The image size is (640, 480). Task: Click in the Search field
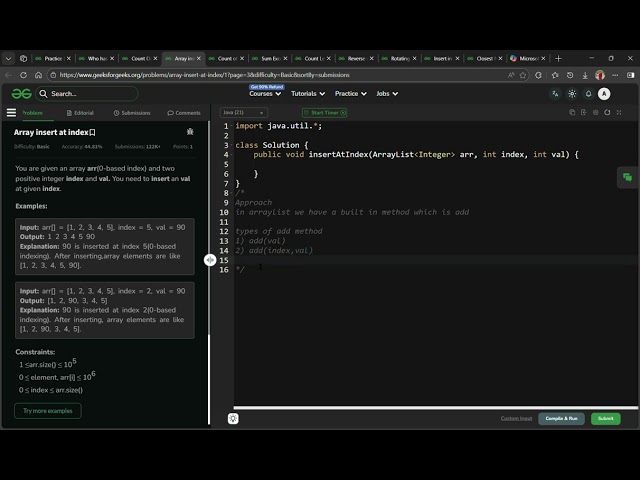[x=87, y=94]
